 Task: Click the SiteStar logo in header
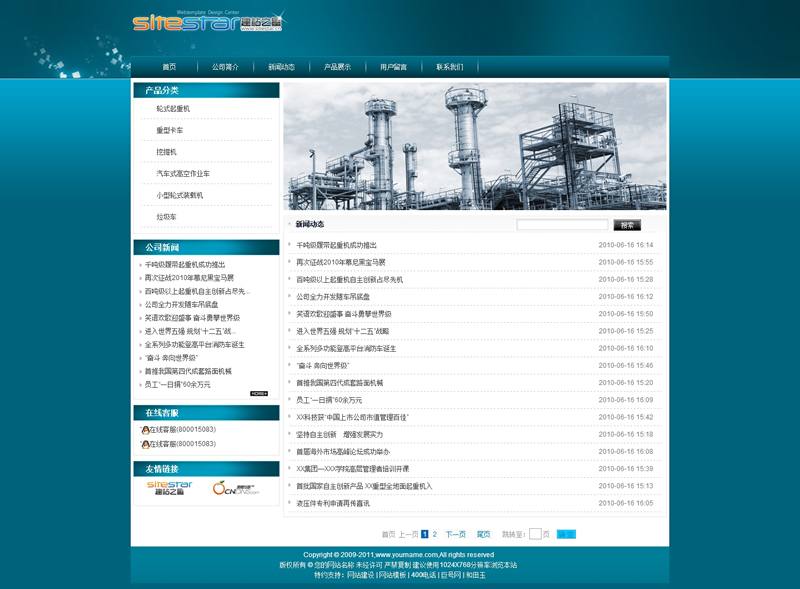(207, 23)
